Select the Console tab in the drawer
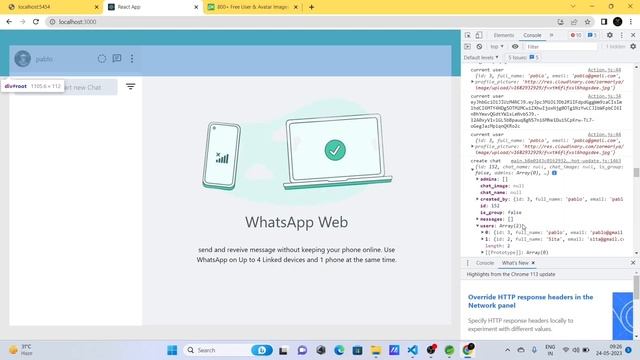Image resolution: width=640 pixels, height=360 pixels. 484,263
